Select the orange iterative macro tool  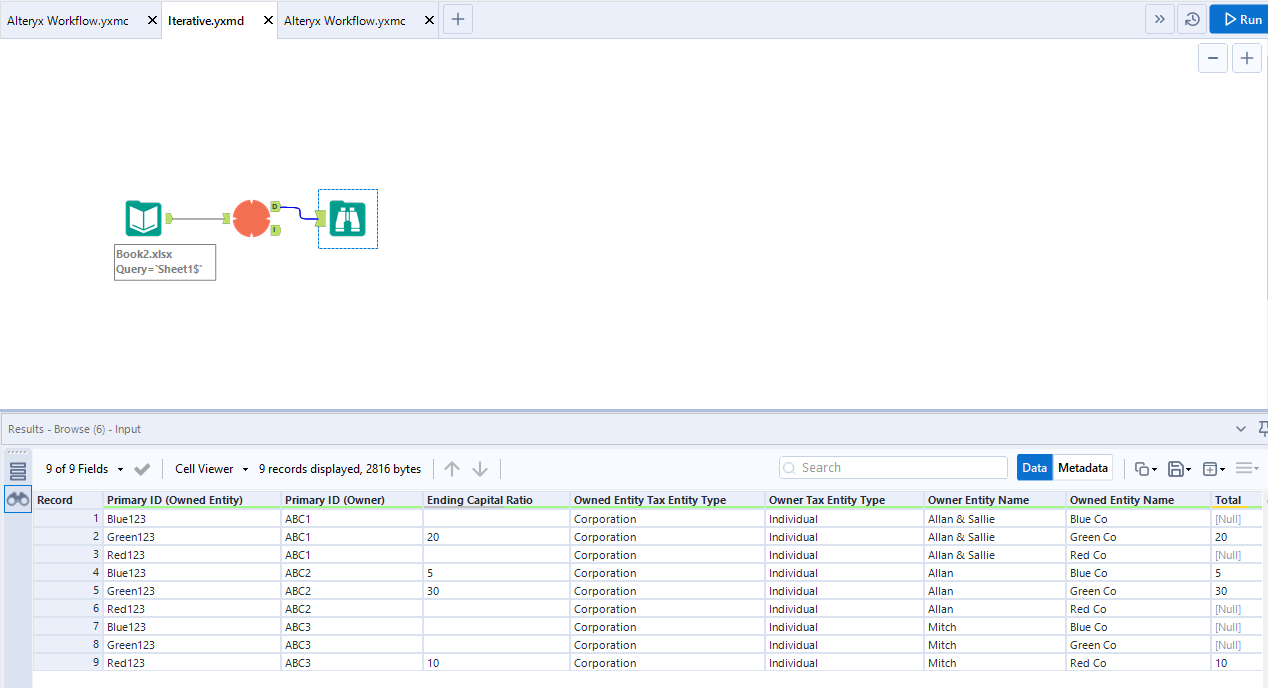click(x=253, y=218)
